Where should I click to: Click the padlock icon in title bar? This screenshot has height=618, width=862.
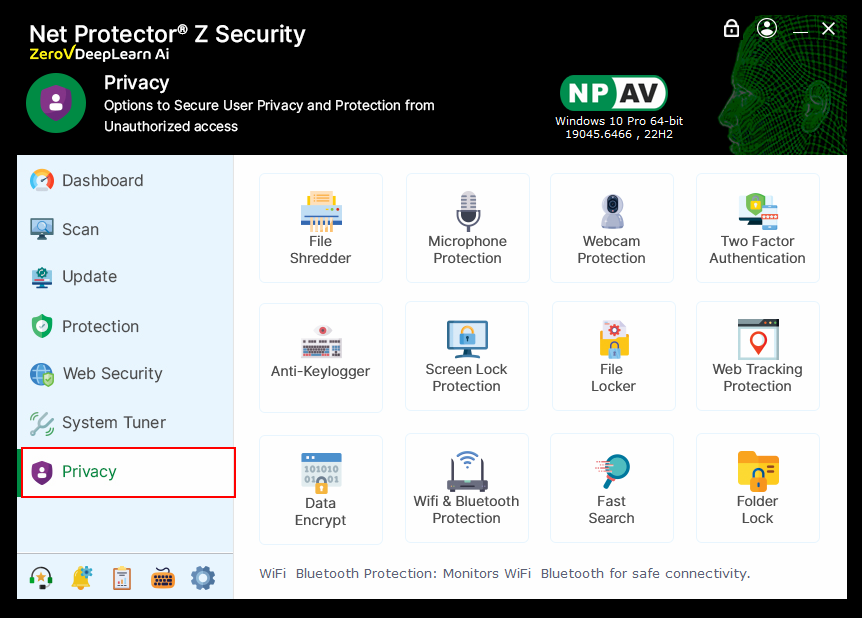pyautogui.click(x=732, y=28)
